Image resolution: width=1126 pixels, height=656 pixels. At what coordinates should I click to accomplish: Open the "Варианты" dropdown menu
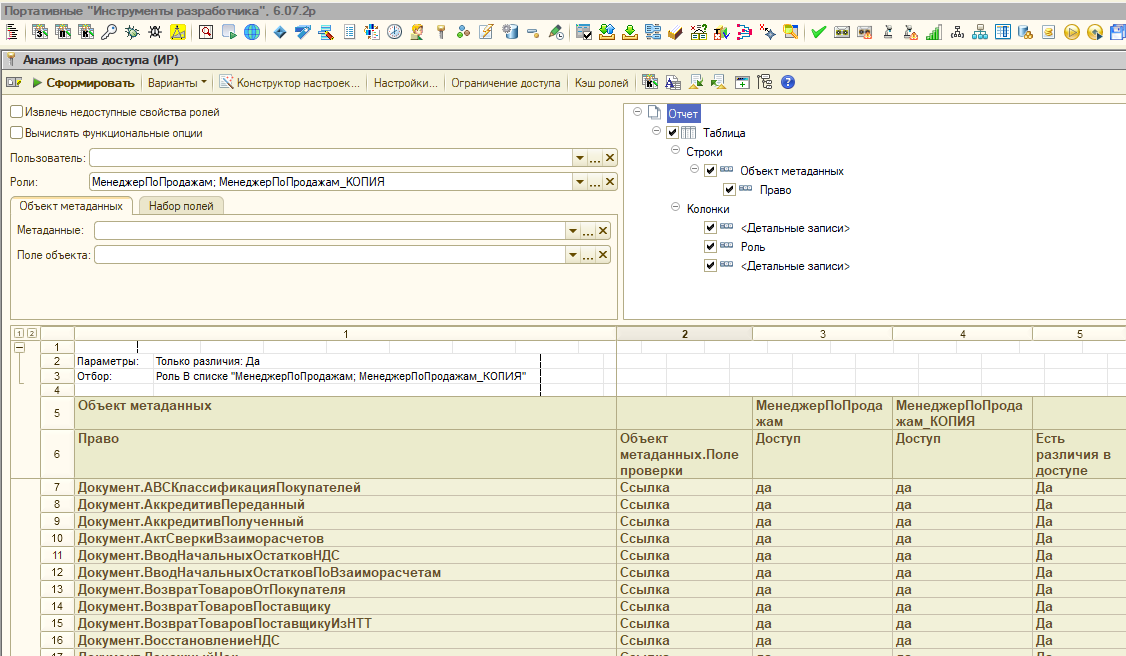[x=178, y=83]
